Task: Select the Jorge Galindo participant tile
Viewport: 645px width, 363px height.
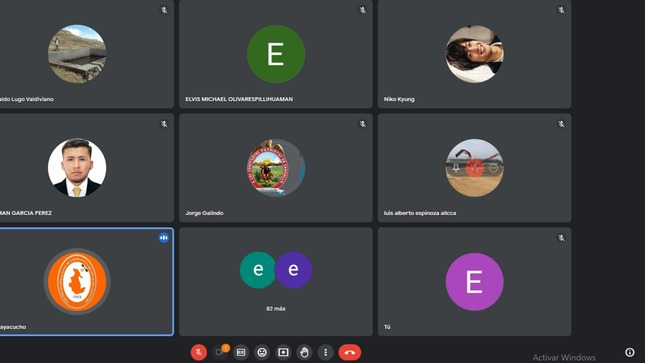Action: point(276,168)
